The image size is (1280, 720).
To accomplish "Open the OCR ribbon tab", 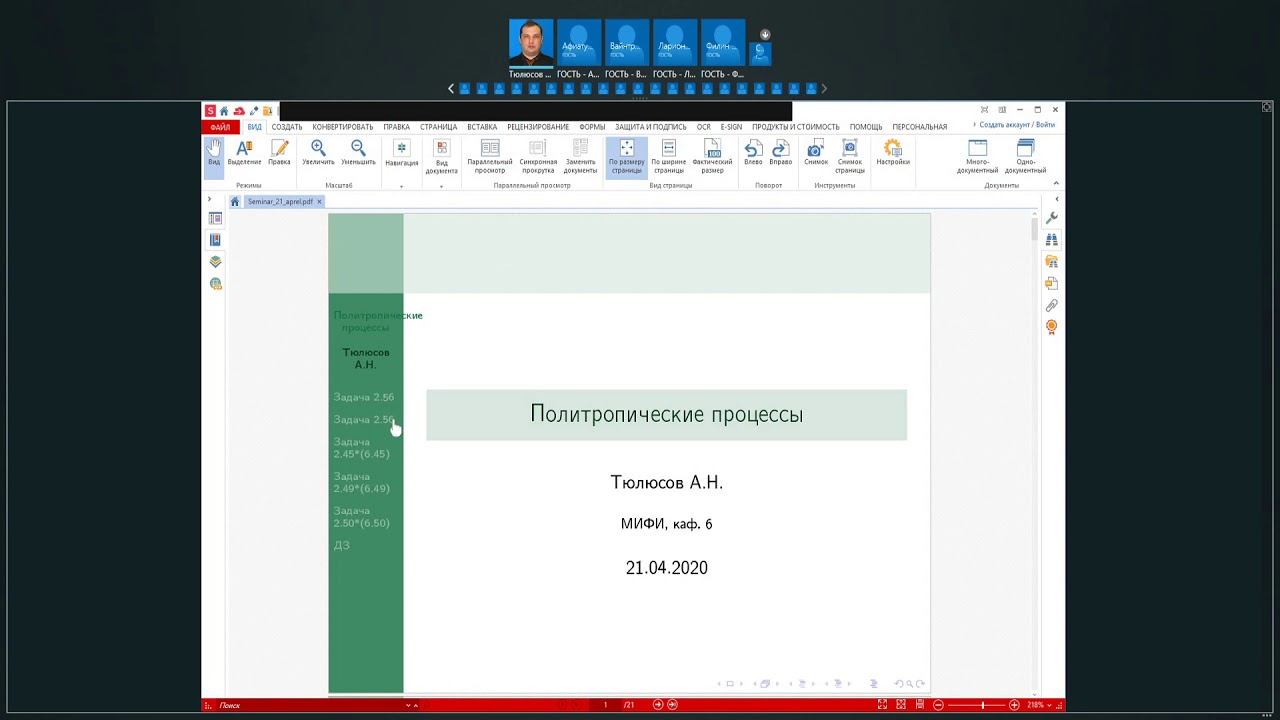I will click(x=704, y=127).
